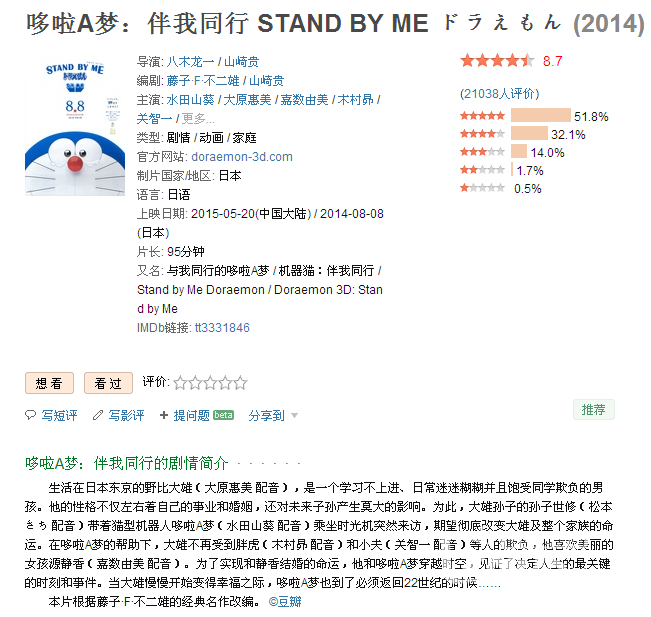Image resolution: width=651 pixels, height=617 pixels.
Task: Rate the movie two stars
Action: (195, 382)
